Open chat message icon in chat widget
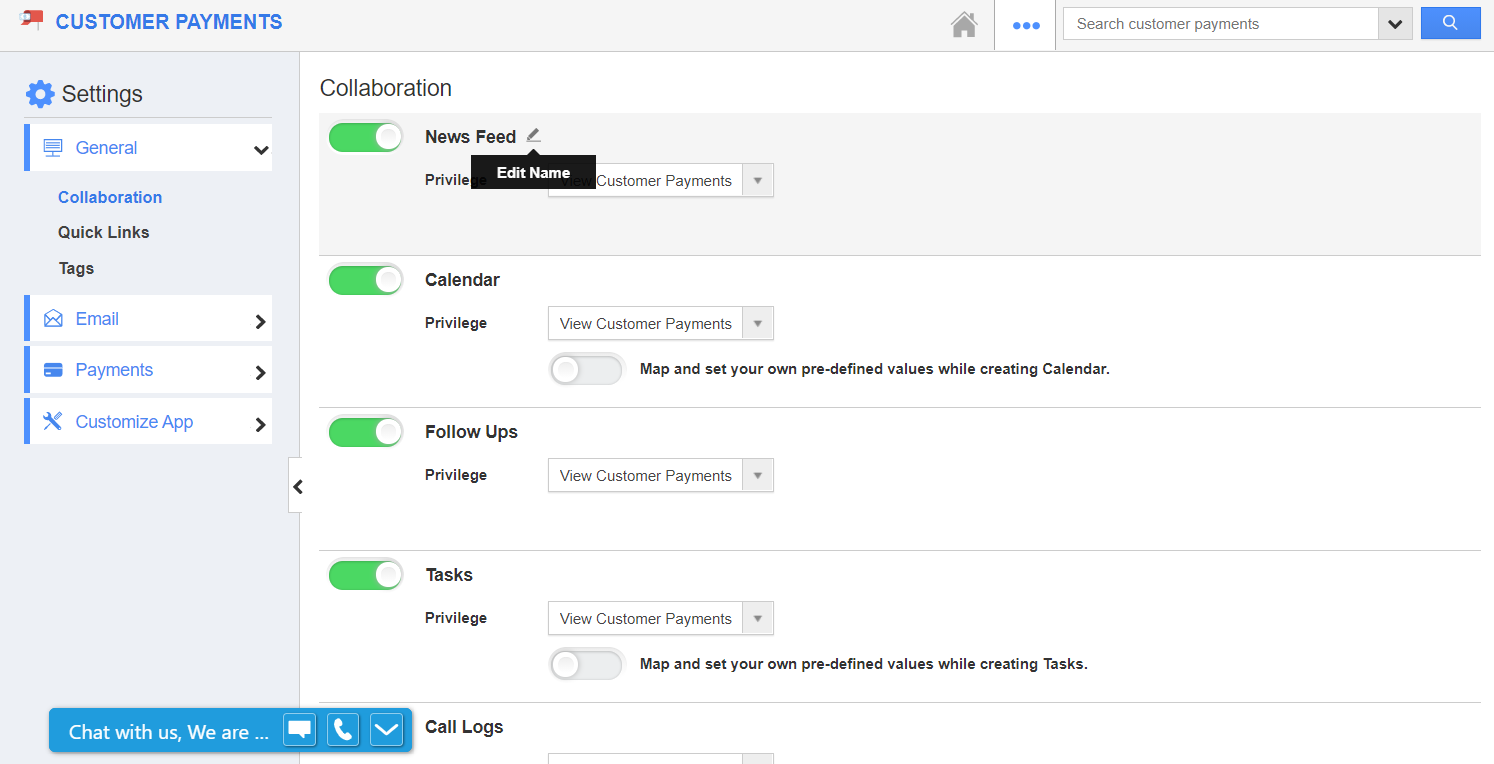Image resolution: width=1494 pixels, height=764 pixels. tap(300, 730)
